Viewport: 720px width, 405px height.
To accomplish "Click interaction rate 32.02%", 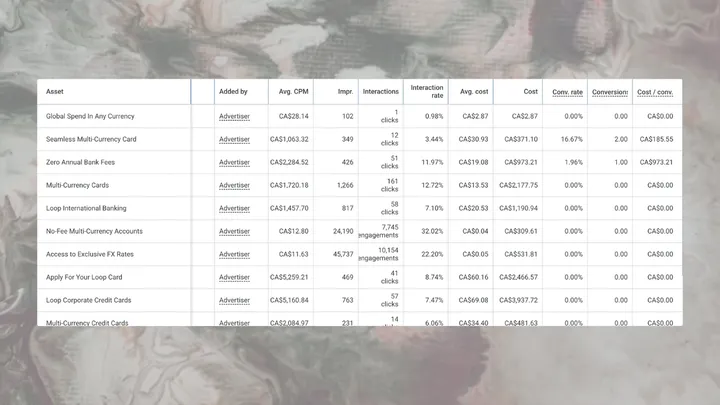I will pos(432,231).
